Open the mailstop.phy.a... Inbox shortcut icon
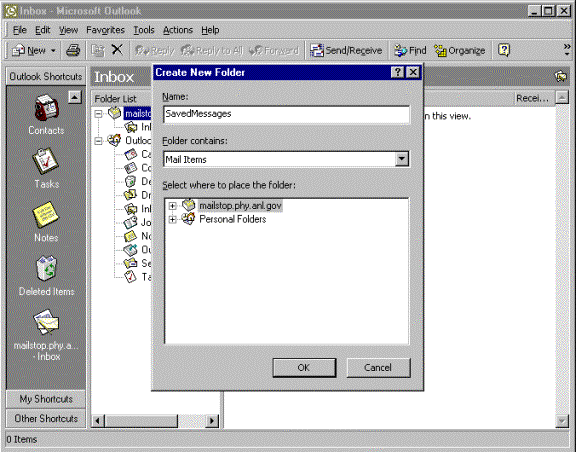The width and height of the screenshot is (576, 452). click(x=46, y=322)
